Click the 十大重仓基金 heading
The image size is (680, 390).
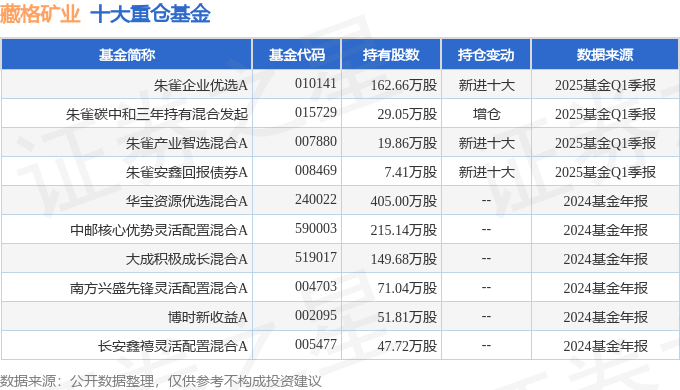pyautogui.click(x=150, y=13)
